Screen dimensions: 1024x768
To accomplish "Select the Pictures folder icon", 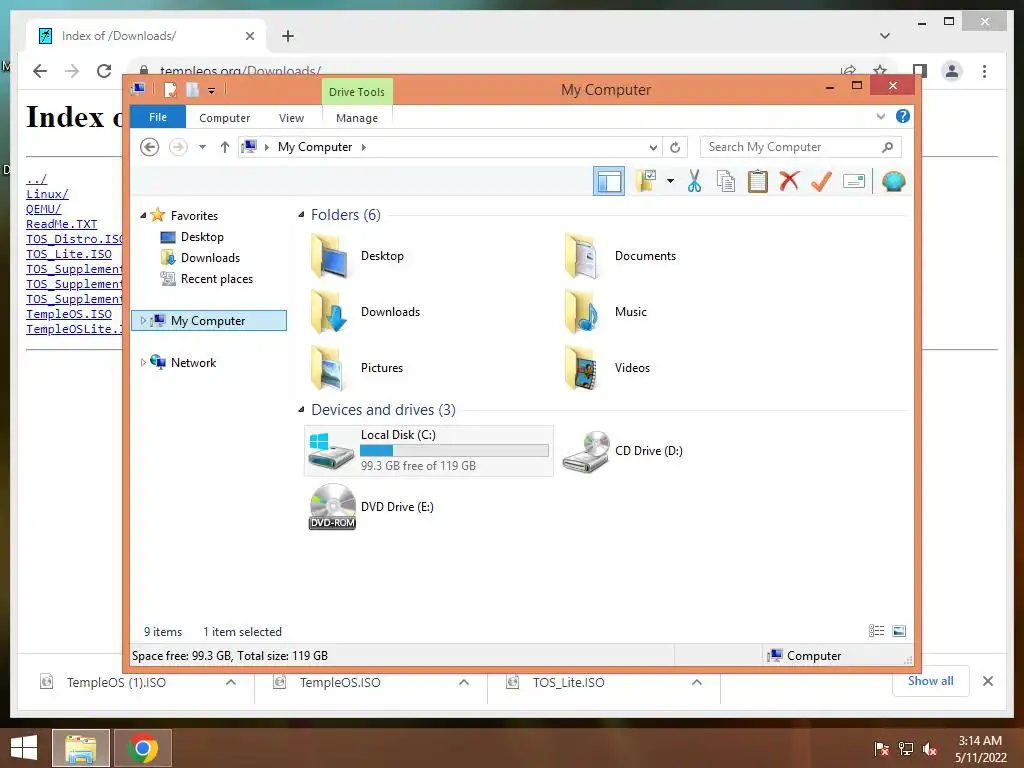I will click(358, 368).
